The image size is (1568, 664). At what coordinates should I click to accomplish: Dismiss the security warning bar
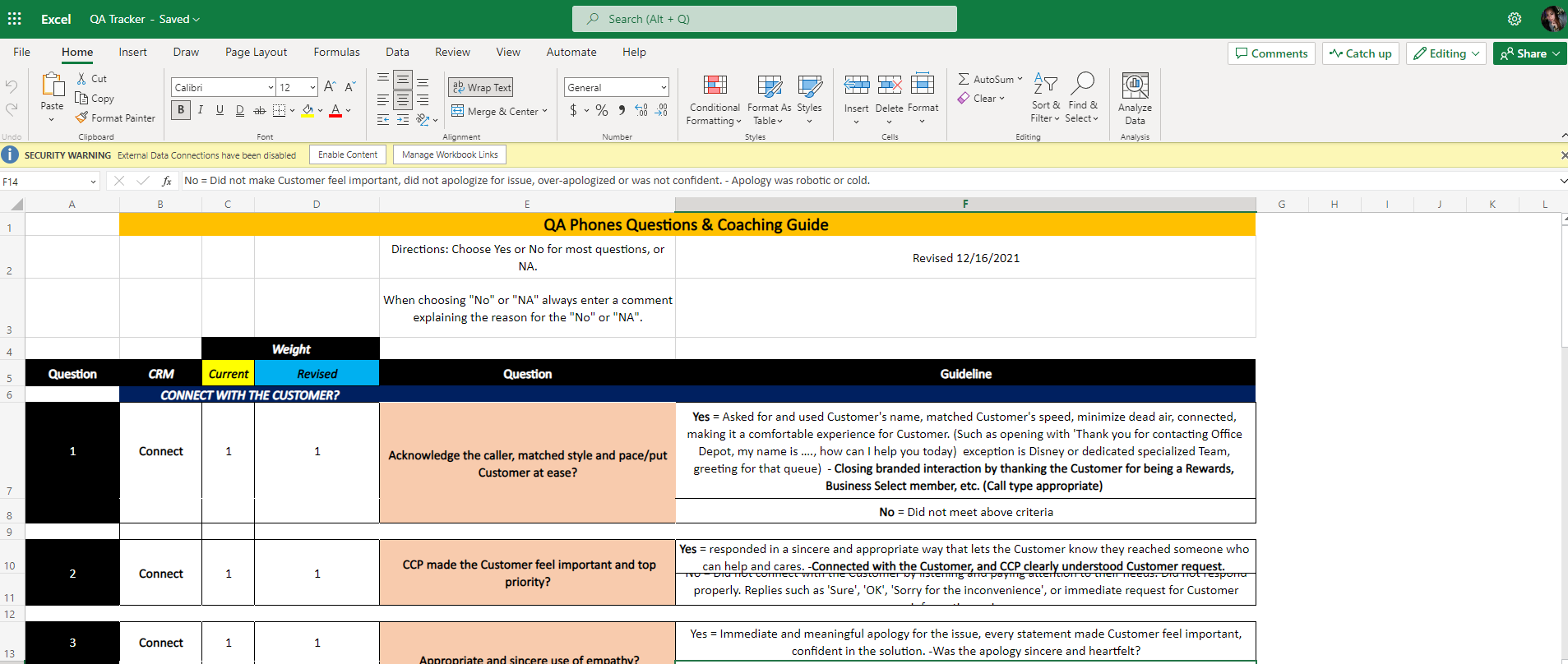pyautogui.click(x=1563, y=154)
